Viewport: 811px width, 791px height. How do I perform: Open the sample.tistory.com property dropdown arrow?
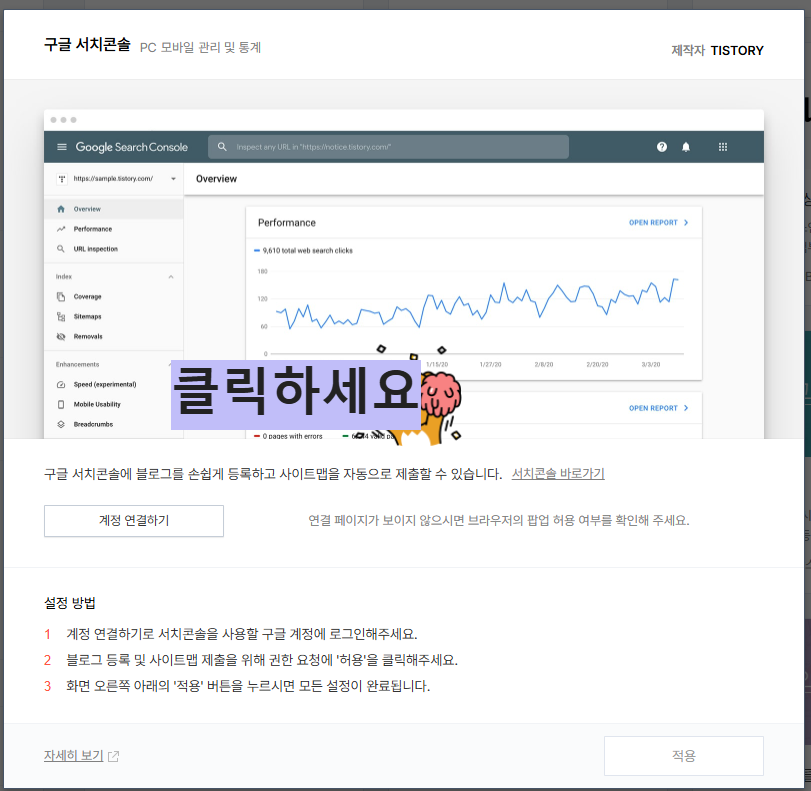(173, 178)
